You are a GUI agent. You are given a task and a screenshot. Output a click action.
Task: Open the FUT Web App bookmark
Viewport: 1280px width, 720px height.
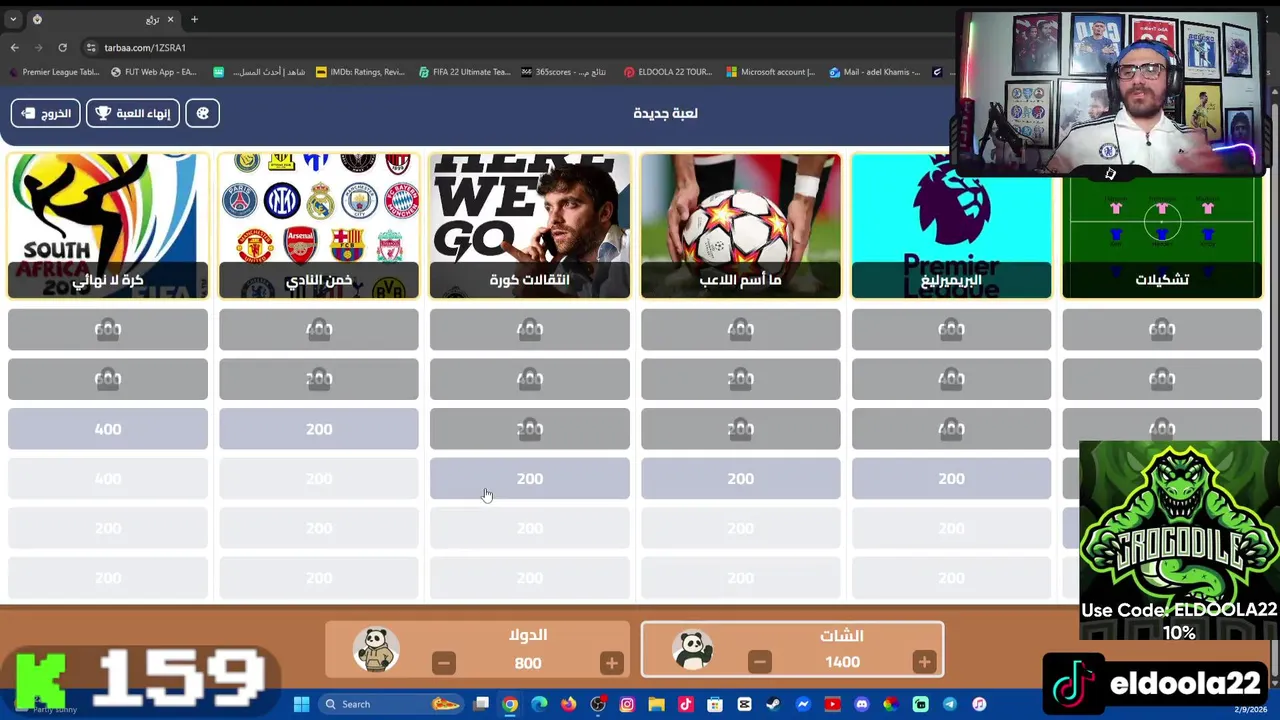(154, 72)
